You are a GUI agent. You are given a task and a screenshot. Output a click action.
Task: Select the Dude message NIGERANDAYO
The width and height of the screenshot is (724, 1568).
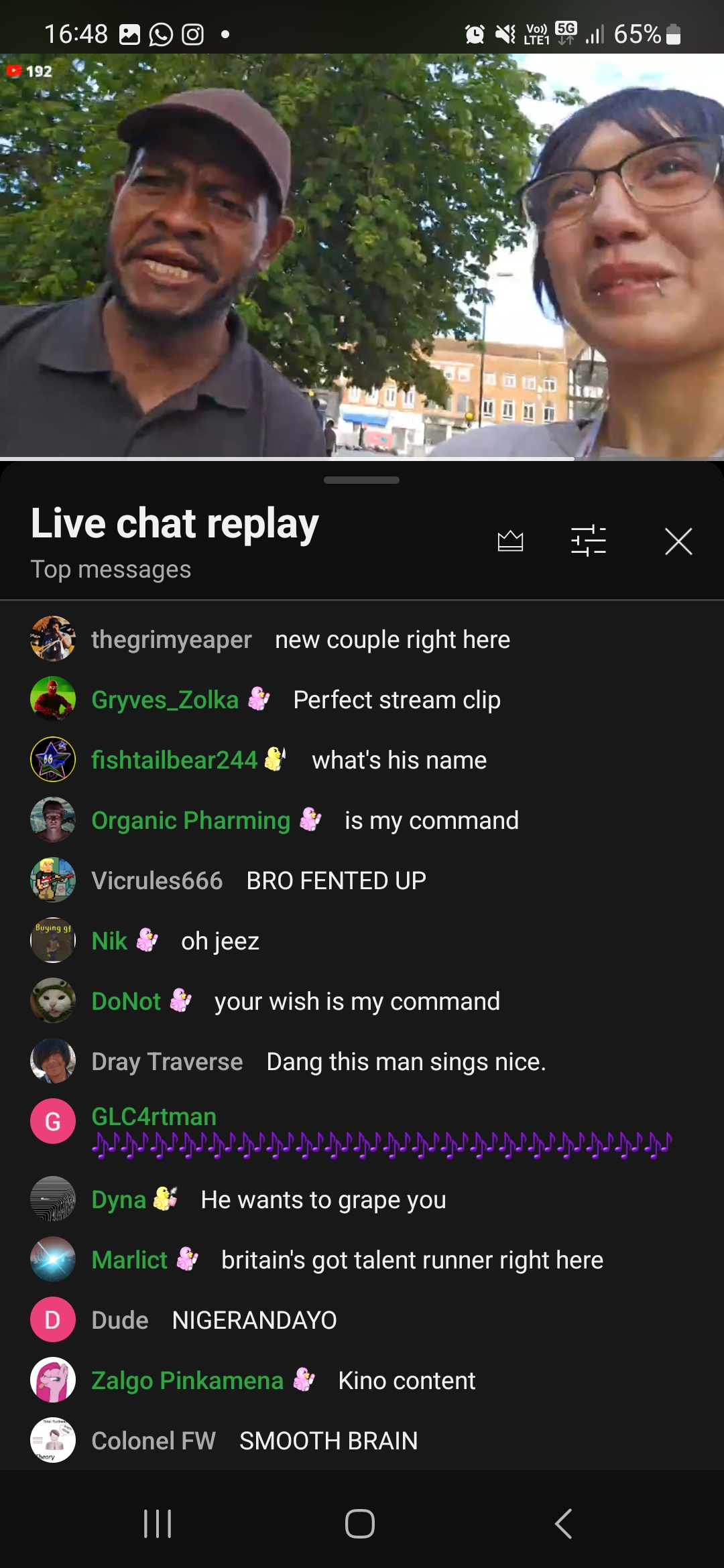click(x=255, y=1320)
